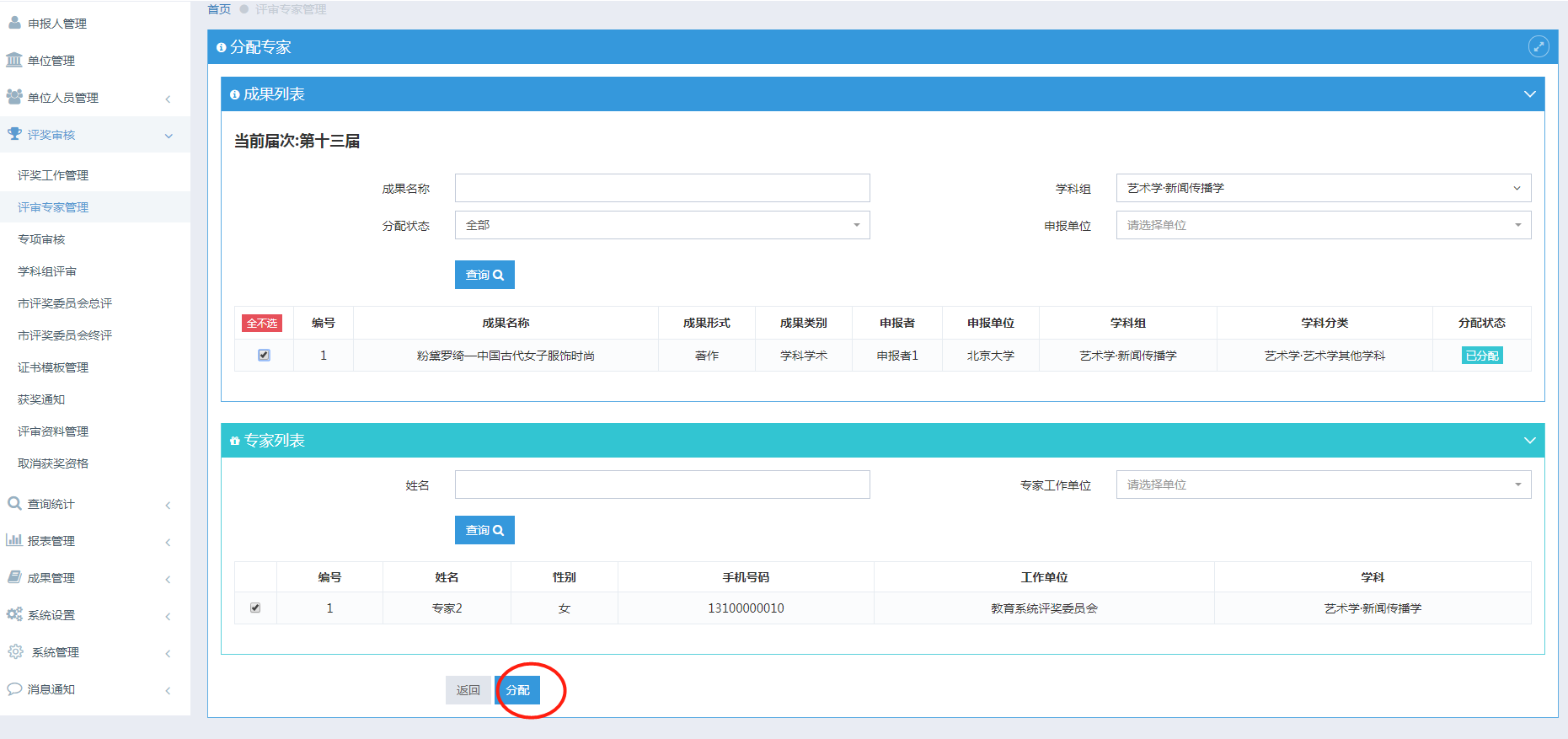Open 评审资料管理 submenu item
The height and width of the screenshot is (739, 1568).
pos(53,431)
